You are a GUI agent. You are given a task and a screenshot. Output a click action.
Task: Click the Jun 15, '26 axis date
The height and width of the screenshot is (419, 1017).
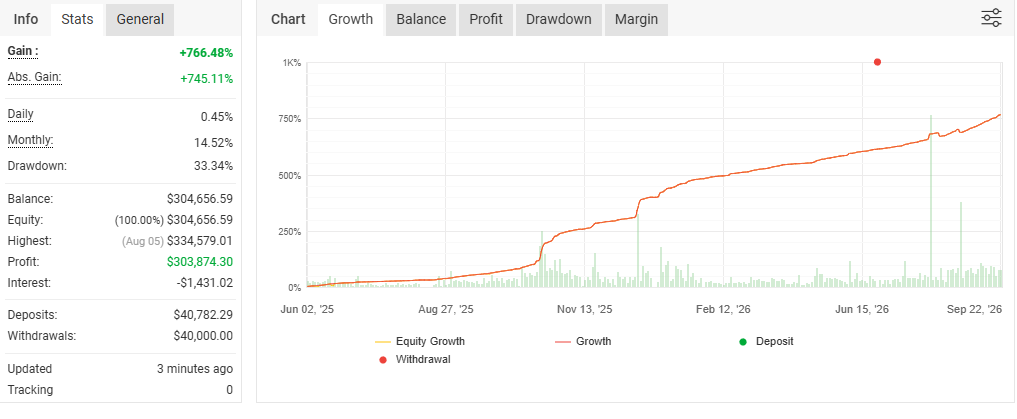click(x=862, y=309)
